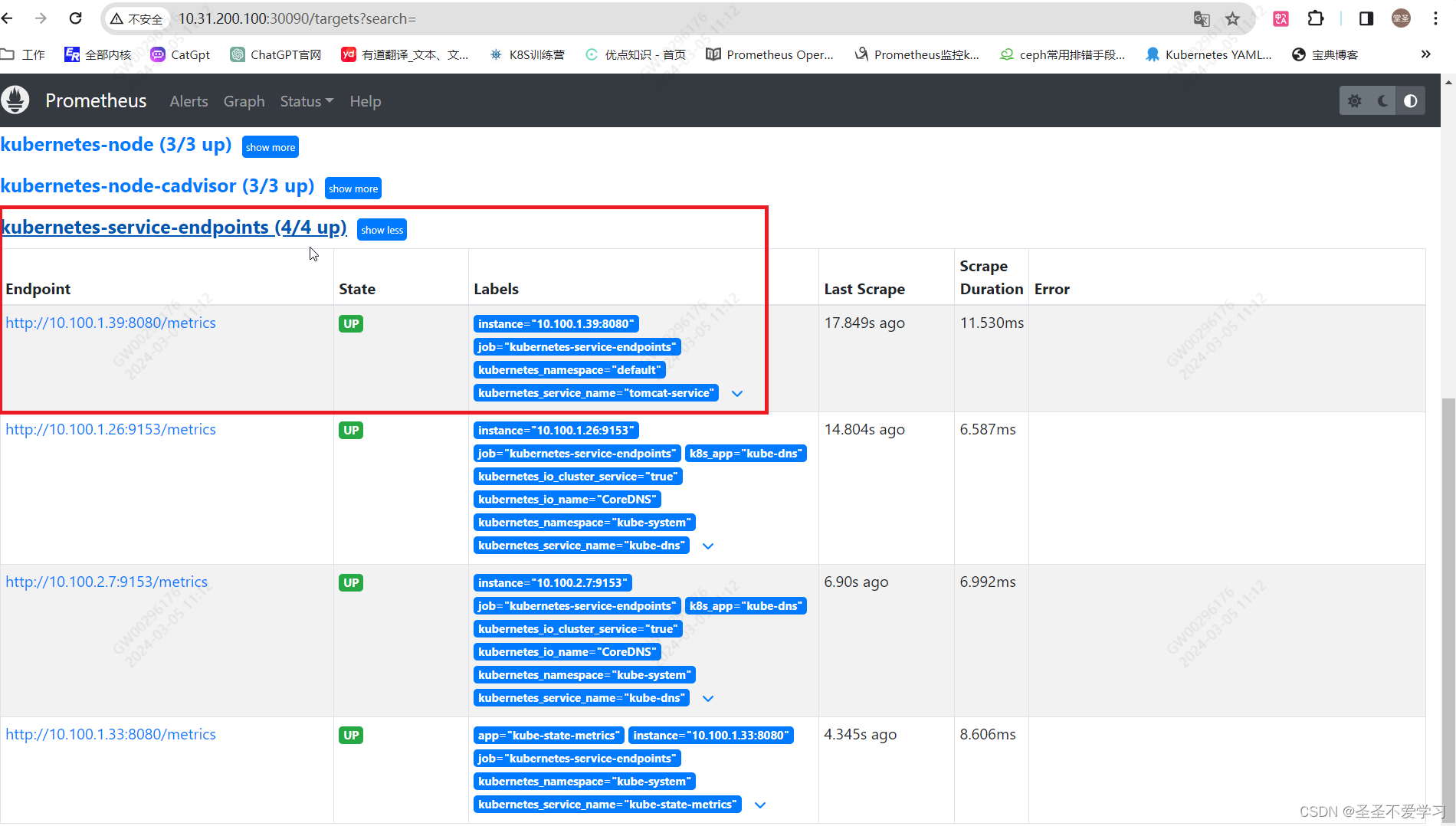1456x826 pixels.
Task: Switch to dark theme moon toggle
Action: point(1382,101)
